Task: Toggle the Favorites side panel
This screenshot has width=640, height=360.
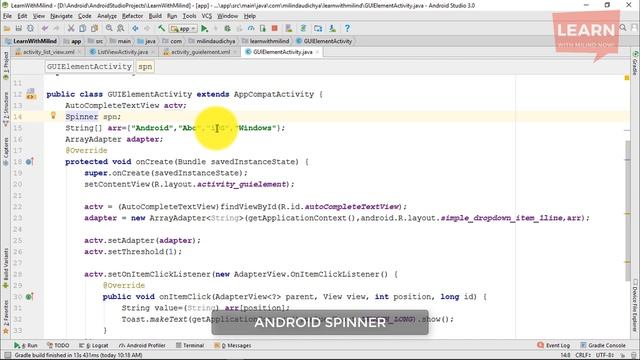Action: (6, 317)
